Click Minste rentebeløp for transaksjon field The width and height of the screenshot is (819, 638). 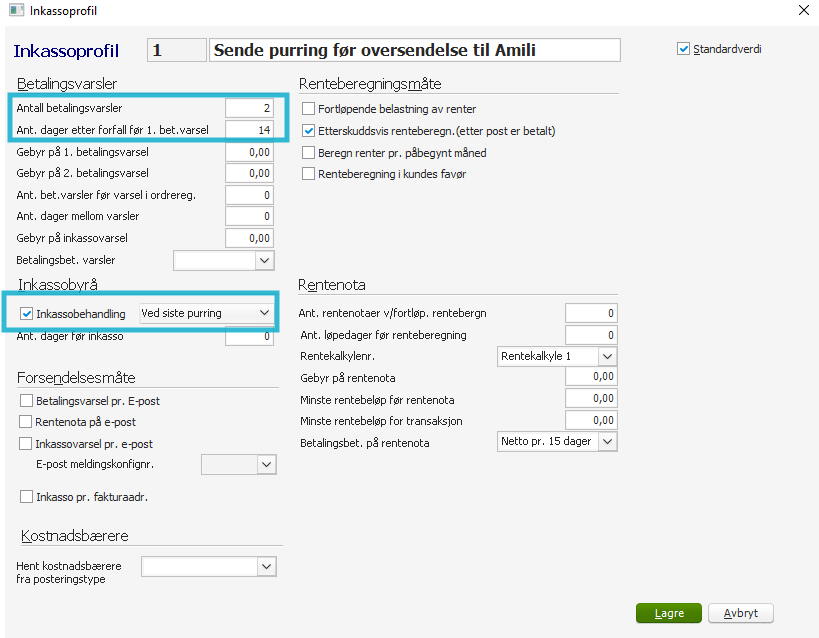[591, 421]
